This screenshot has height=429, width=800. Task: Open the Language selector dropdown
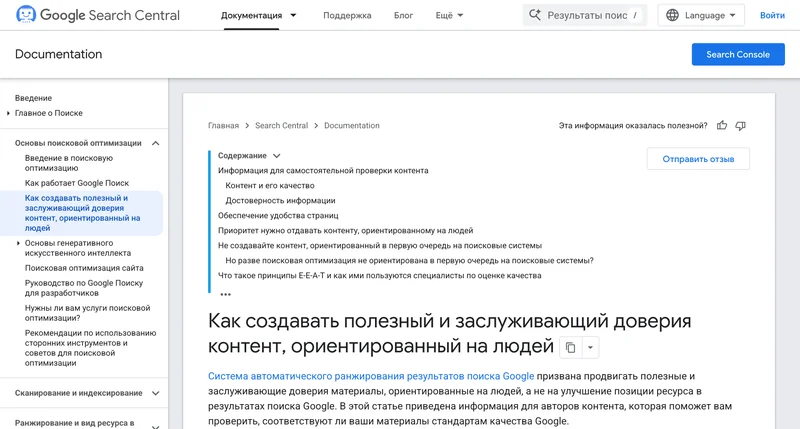pyautogui.click(x=701, y=15)
